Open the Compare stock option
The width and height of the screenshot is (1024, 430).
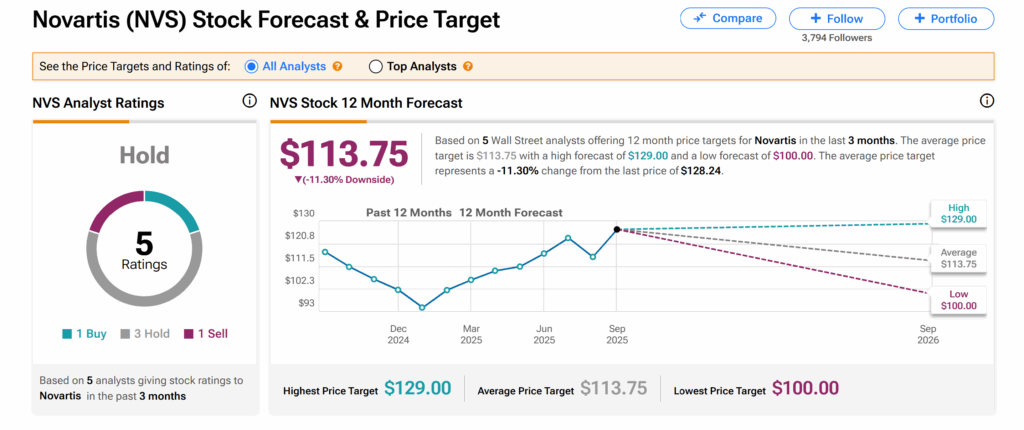pos(727,18)
